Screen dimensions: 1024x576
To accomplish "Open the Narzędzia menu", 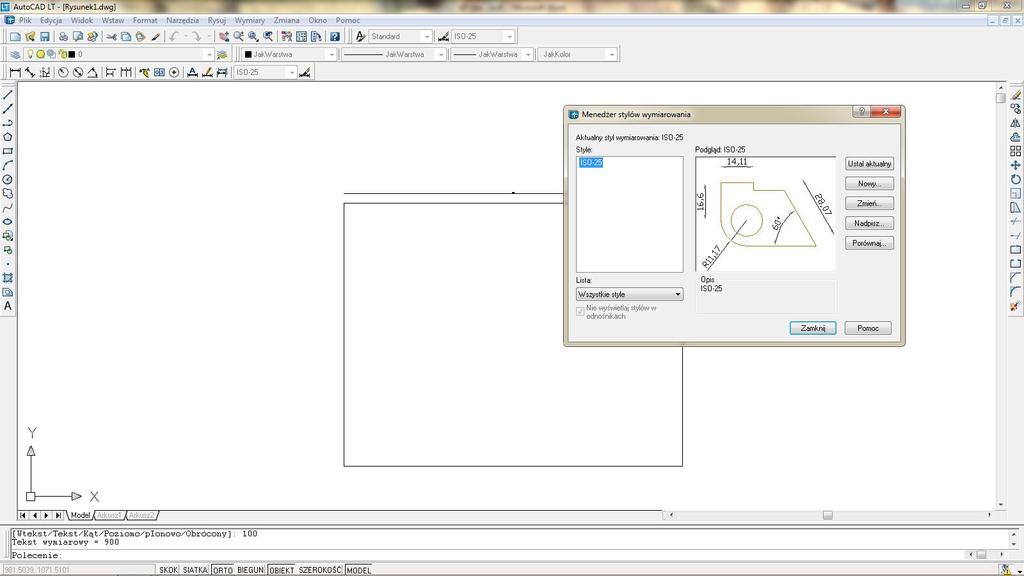I will 182,20.
